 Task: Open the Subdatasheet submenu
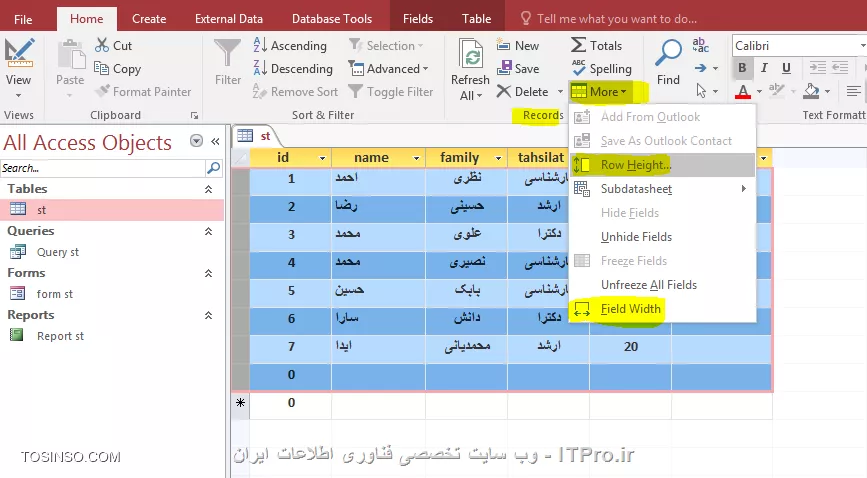(x=662, y=189)
